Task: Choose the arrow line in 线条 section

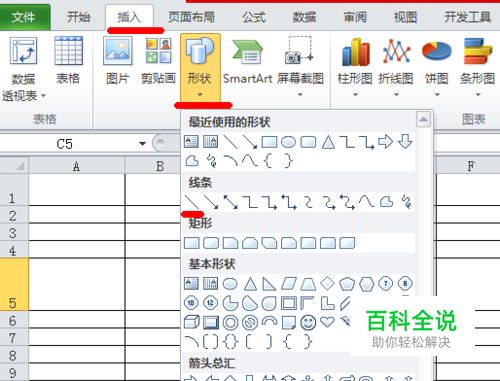Action: coord(211,202)
